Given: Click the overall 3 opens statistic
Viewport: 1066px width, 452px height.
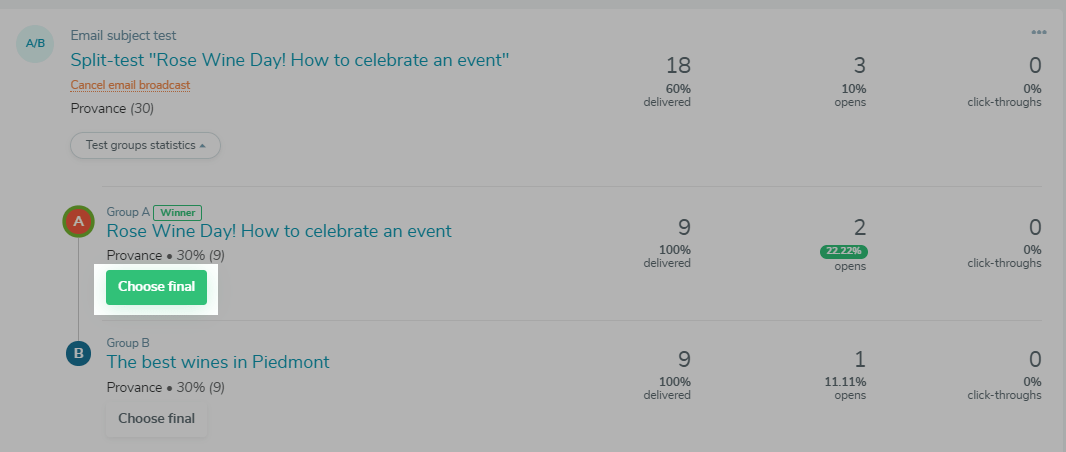Looking at the screenshot, I should point(859,66).
